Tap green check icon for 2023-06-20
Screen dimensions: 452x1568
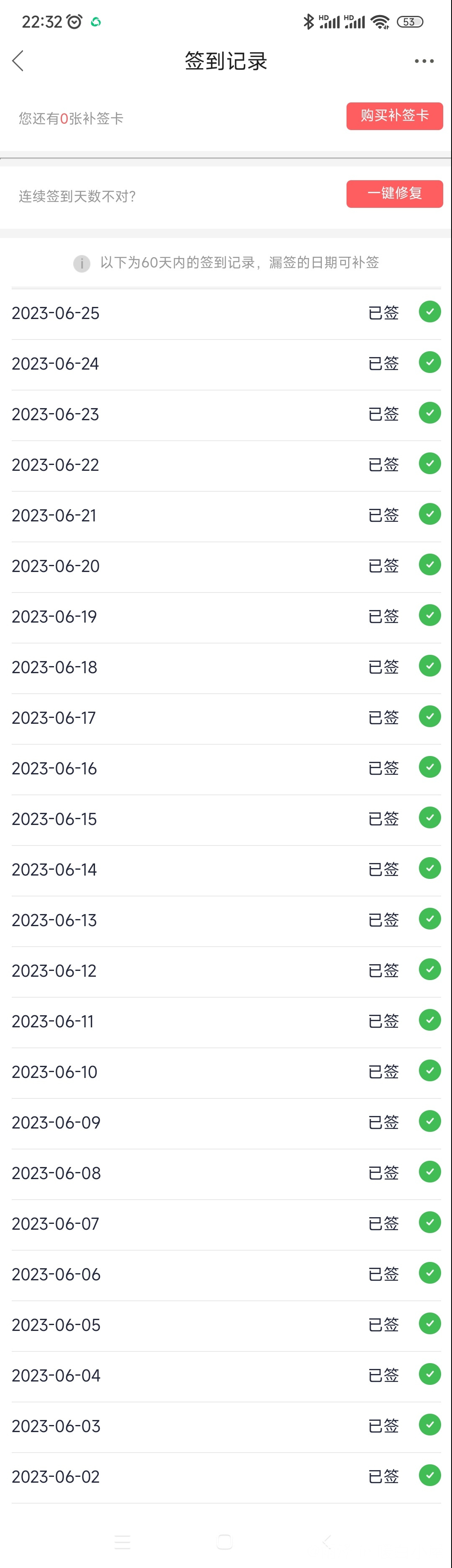point(429,565)
